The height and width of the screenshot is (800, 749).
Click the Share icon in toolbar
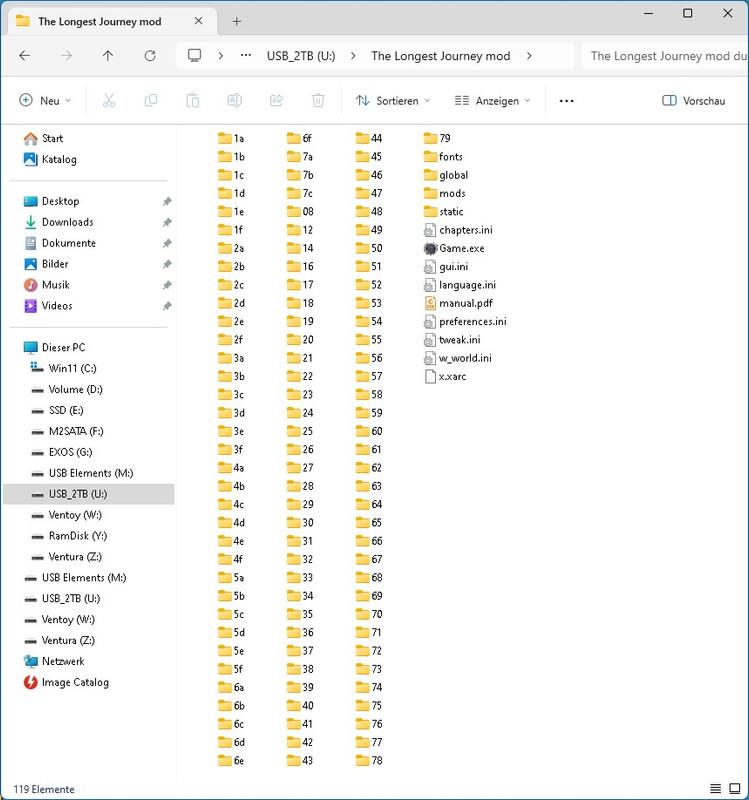coord(276,101)
